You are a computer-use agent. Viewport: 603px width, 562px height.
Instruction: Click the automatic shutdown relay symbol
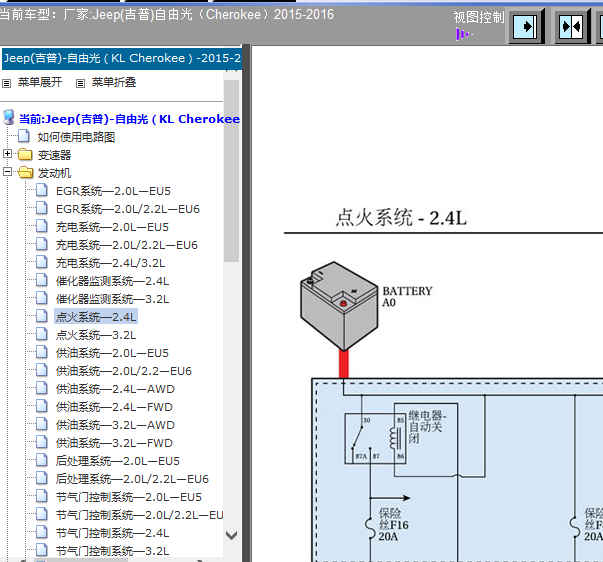coord(375,439)
